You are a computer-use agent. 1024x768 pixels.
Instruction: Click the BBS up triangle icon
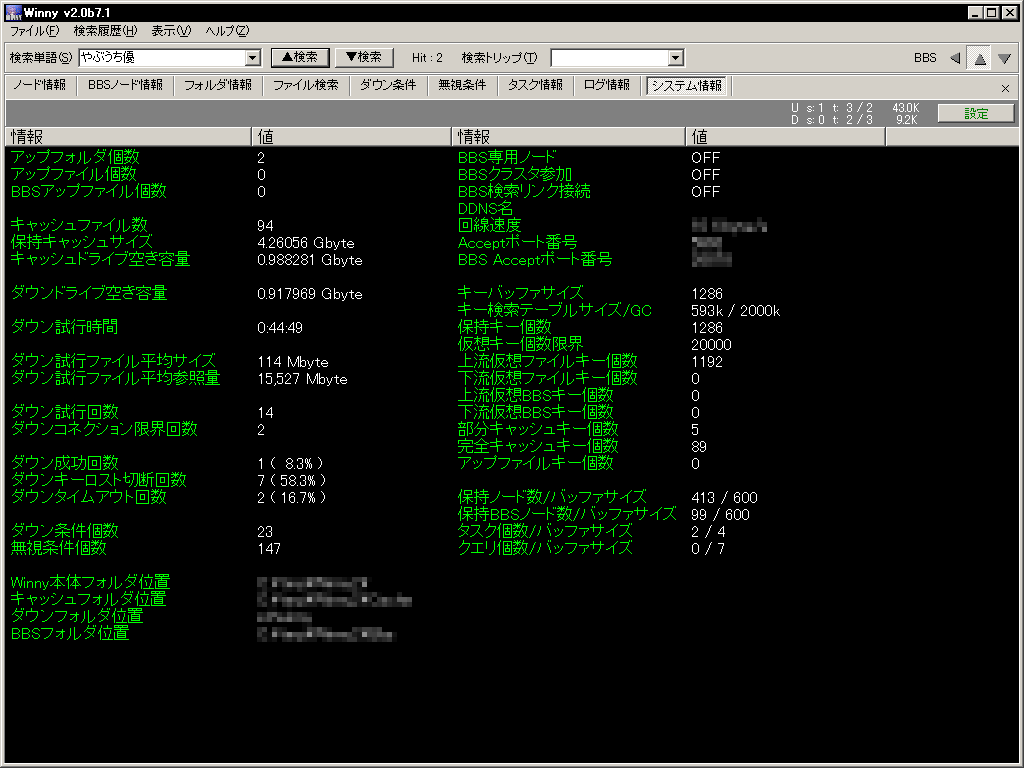[x=980, y=58]
